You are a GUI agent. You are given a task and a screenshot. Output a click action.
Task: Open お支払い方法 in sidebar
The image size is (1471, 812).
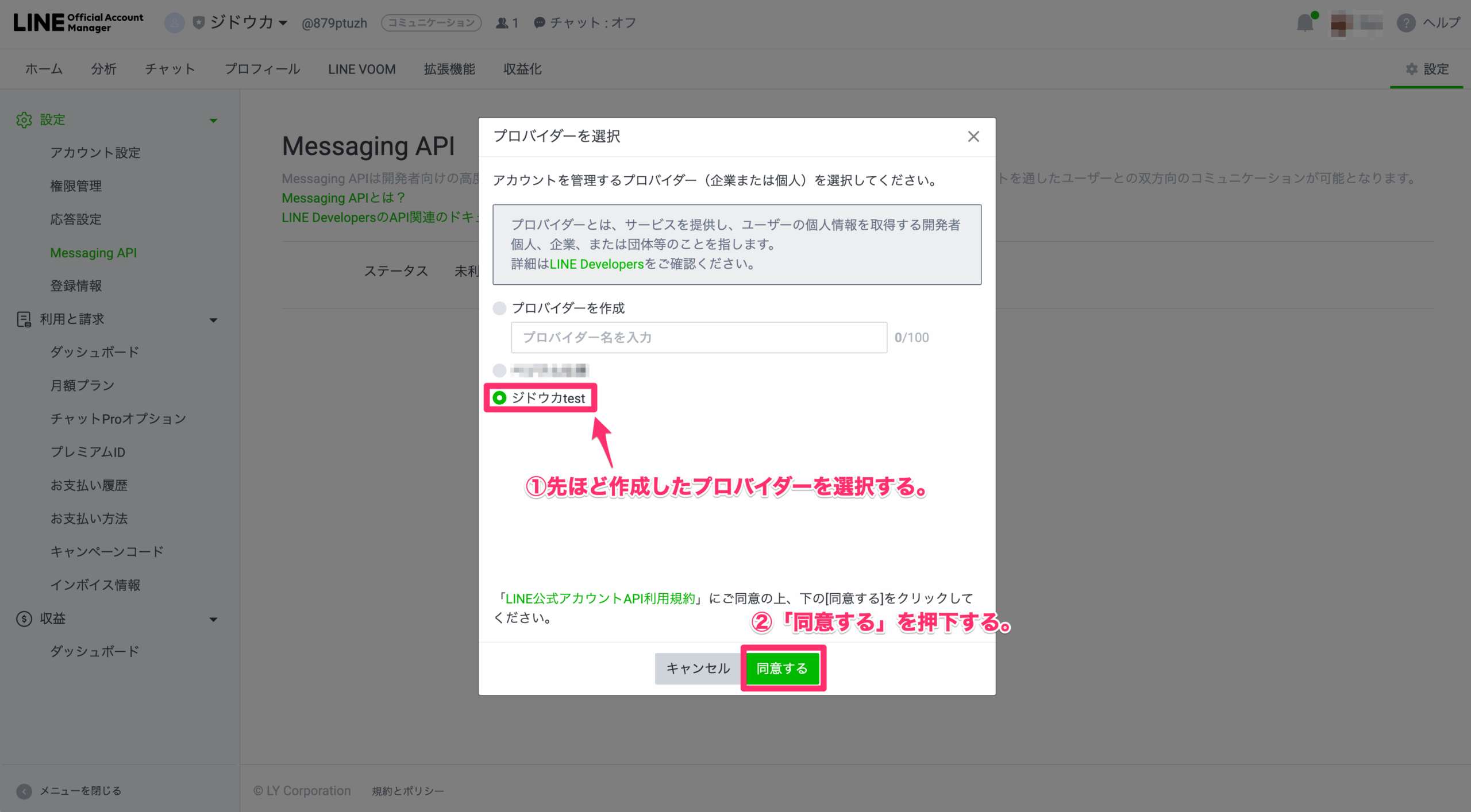(88, 519)
